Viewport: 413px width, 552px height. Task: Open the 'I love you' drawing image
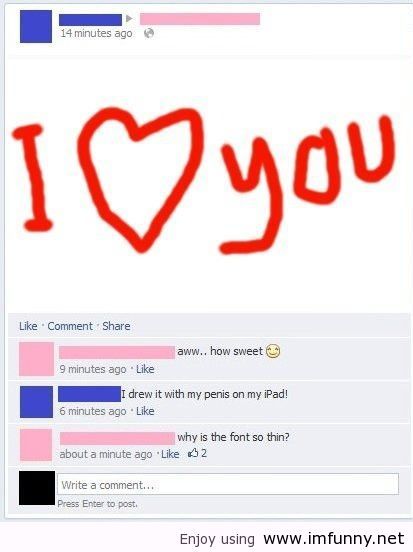tap(205, 181)
